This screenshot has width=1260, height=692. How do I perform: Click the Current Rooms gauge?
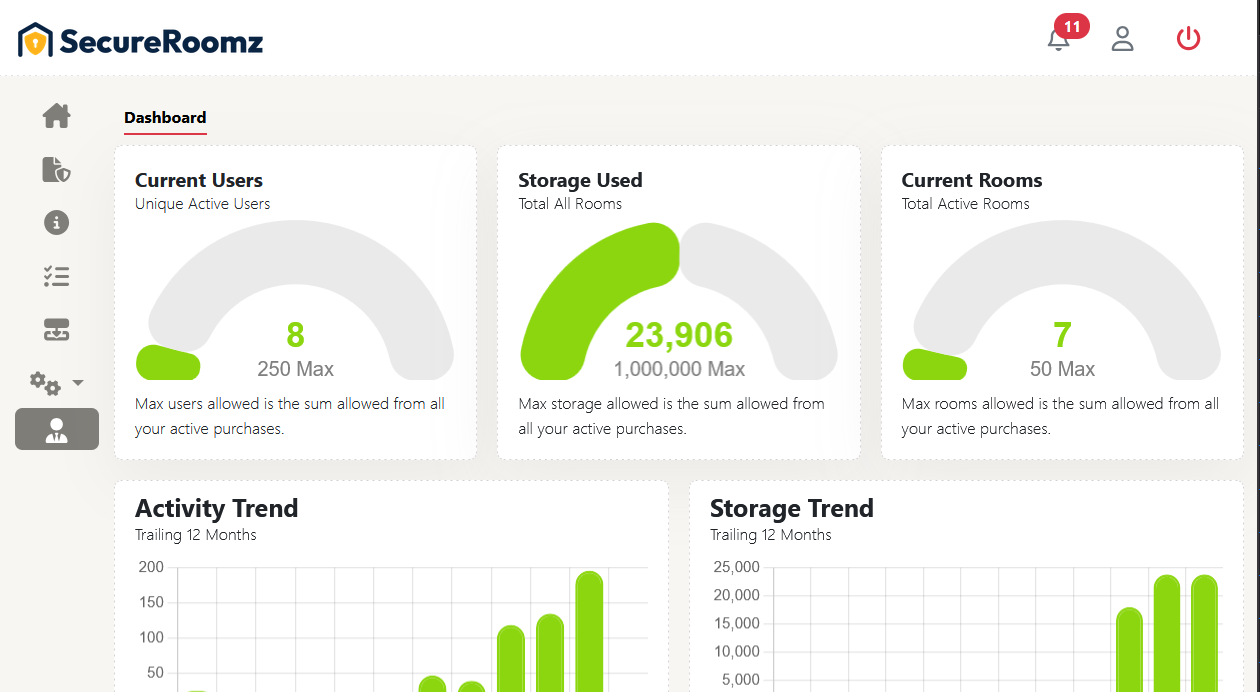(1061, 300)
